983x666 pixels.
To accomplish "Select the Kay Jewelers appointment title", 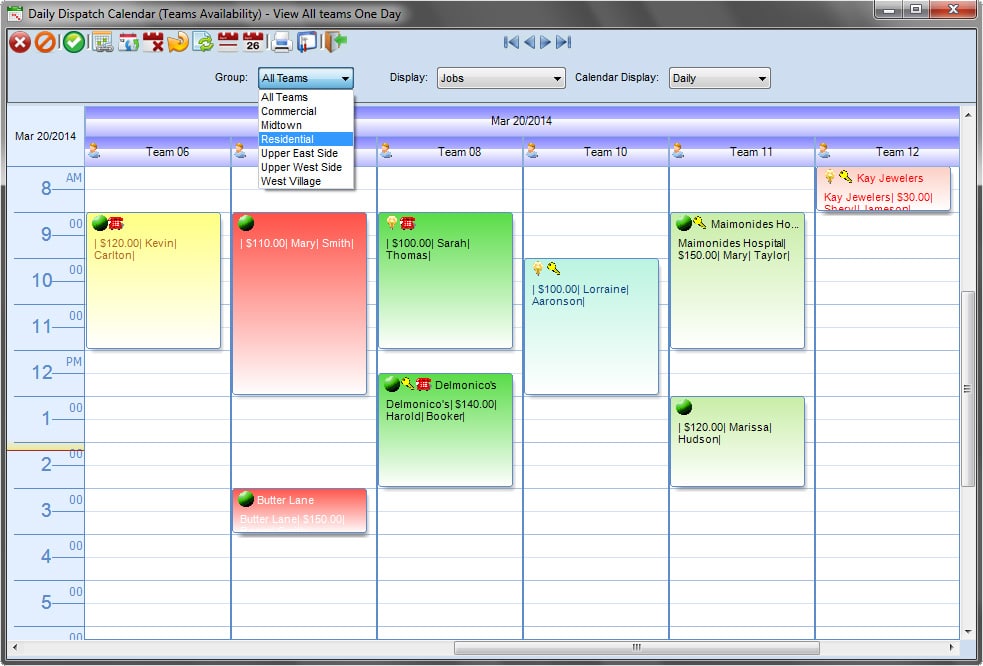I will (x=890, y=178).
